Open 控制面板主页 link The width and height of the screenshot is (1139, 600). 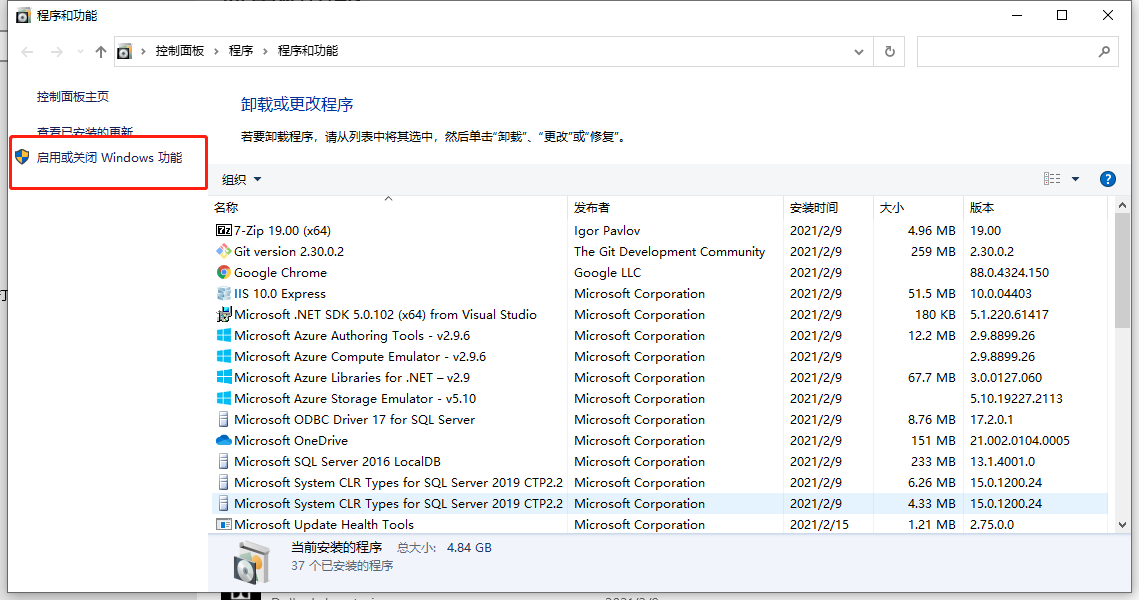(x=73, y=97)
